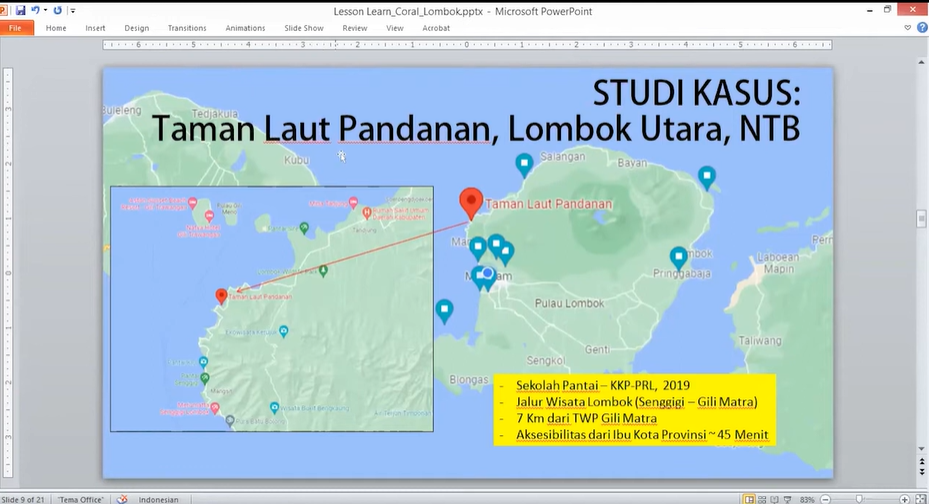Open Customize Quick Access Toolbar dropdown
This screenshot has height=504, width=929.
[x=72, y=10]
